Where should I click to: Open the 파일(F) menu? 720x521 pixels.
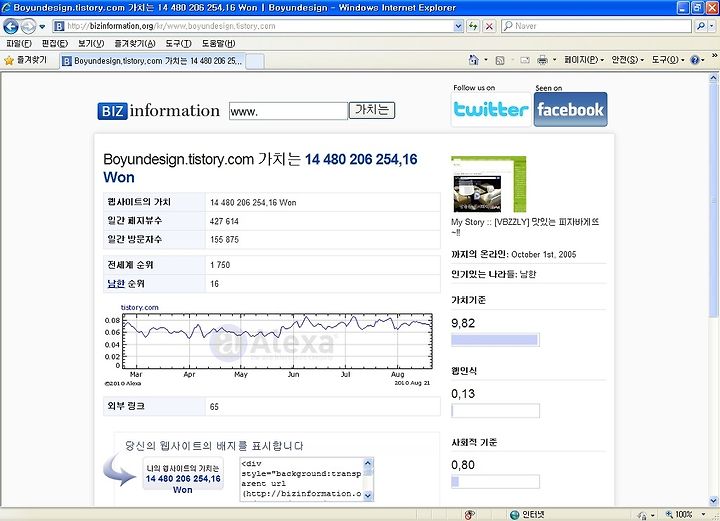click(19, 44)
